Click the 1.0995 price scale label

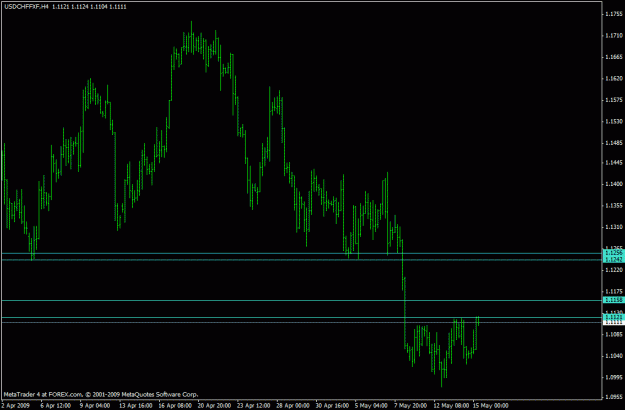(614, 377)
